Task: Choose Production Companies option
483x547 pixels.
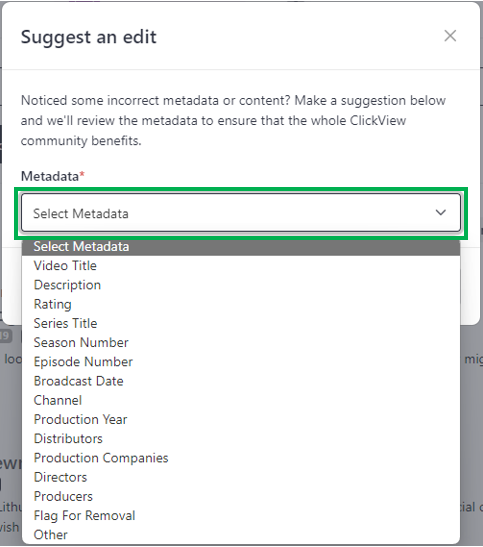Action: [241, 458]
